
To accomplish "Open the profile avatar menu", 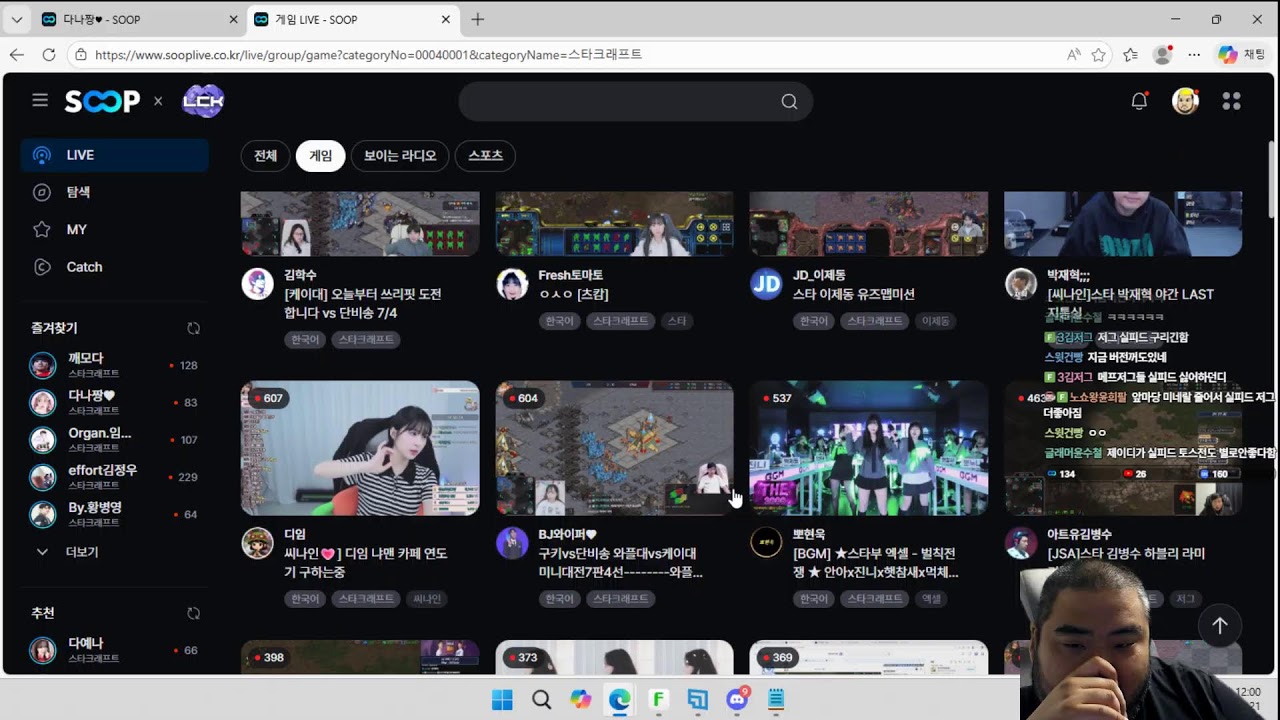I will tap(1185, 100).
